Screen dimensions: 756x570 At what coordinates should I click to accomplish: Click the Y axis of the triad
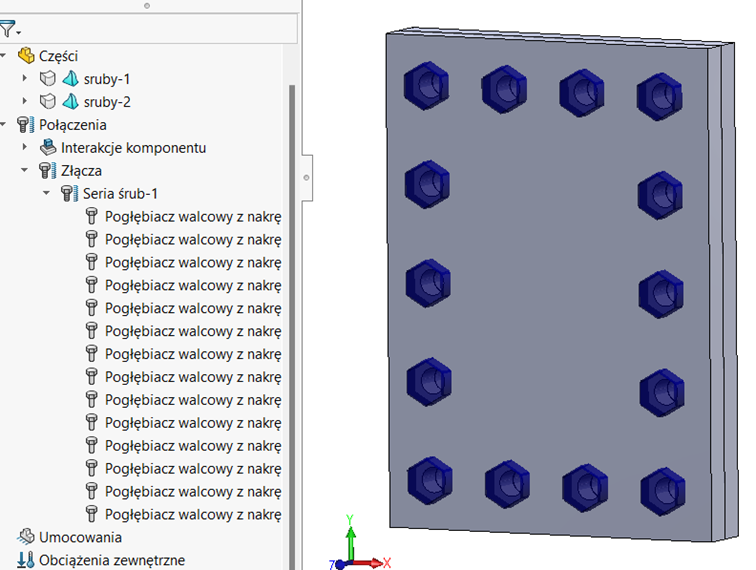point(351,542)
